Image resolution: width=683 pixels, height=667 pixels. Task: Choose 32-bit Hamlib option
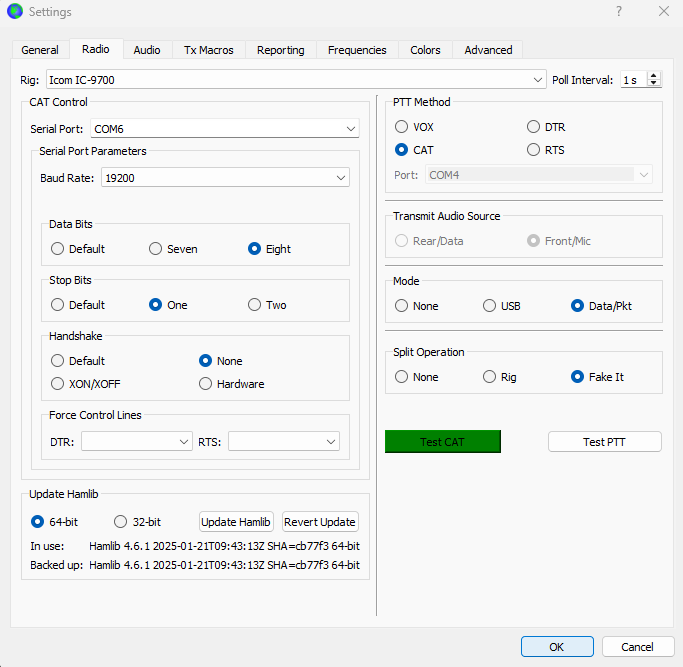[x=121, y=522]
